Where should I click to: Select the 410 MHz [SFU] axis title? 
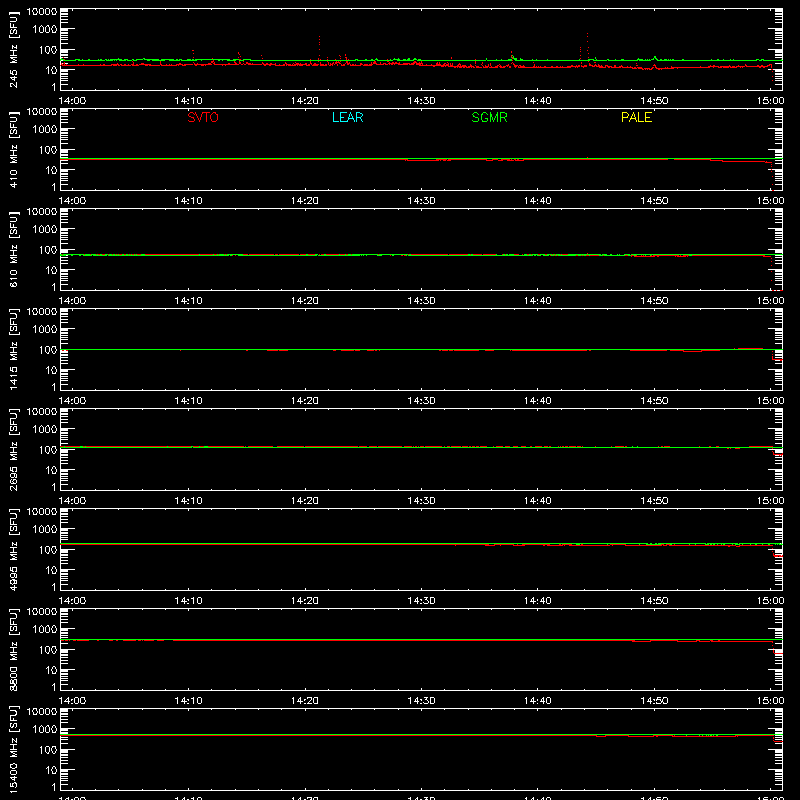[x=13, y=149]
